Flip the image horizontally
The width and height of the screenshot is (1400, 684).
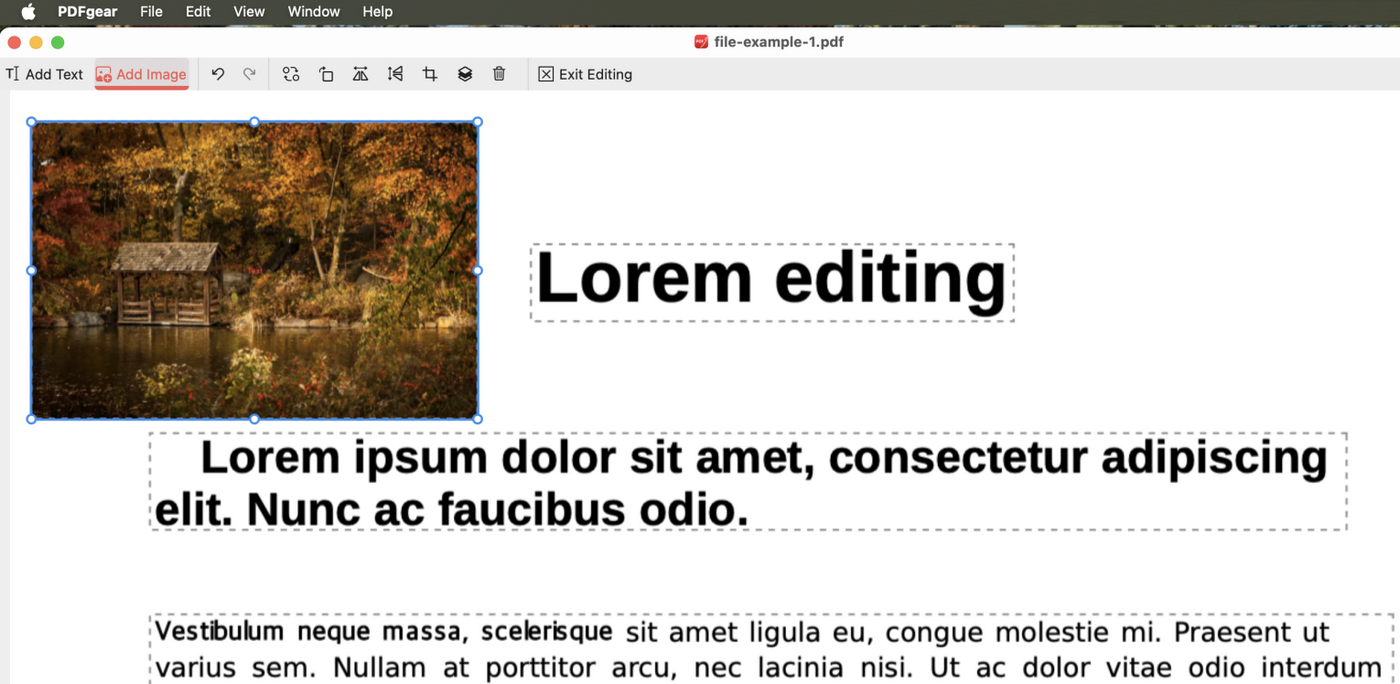(360, 74)
